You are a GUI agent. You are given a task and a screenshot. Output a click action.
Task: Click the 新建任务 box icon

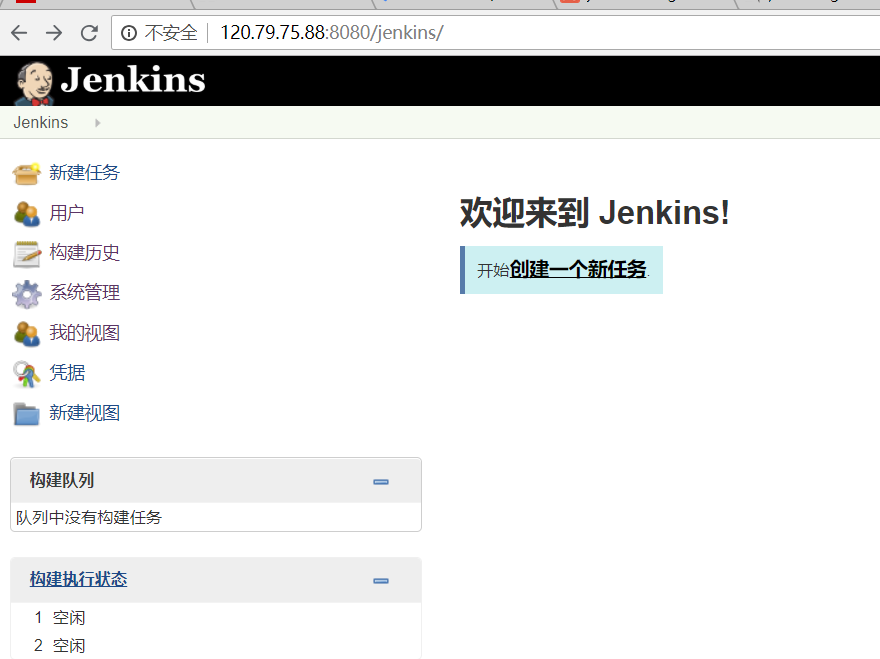click(26, 173)
